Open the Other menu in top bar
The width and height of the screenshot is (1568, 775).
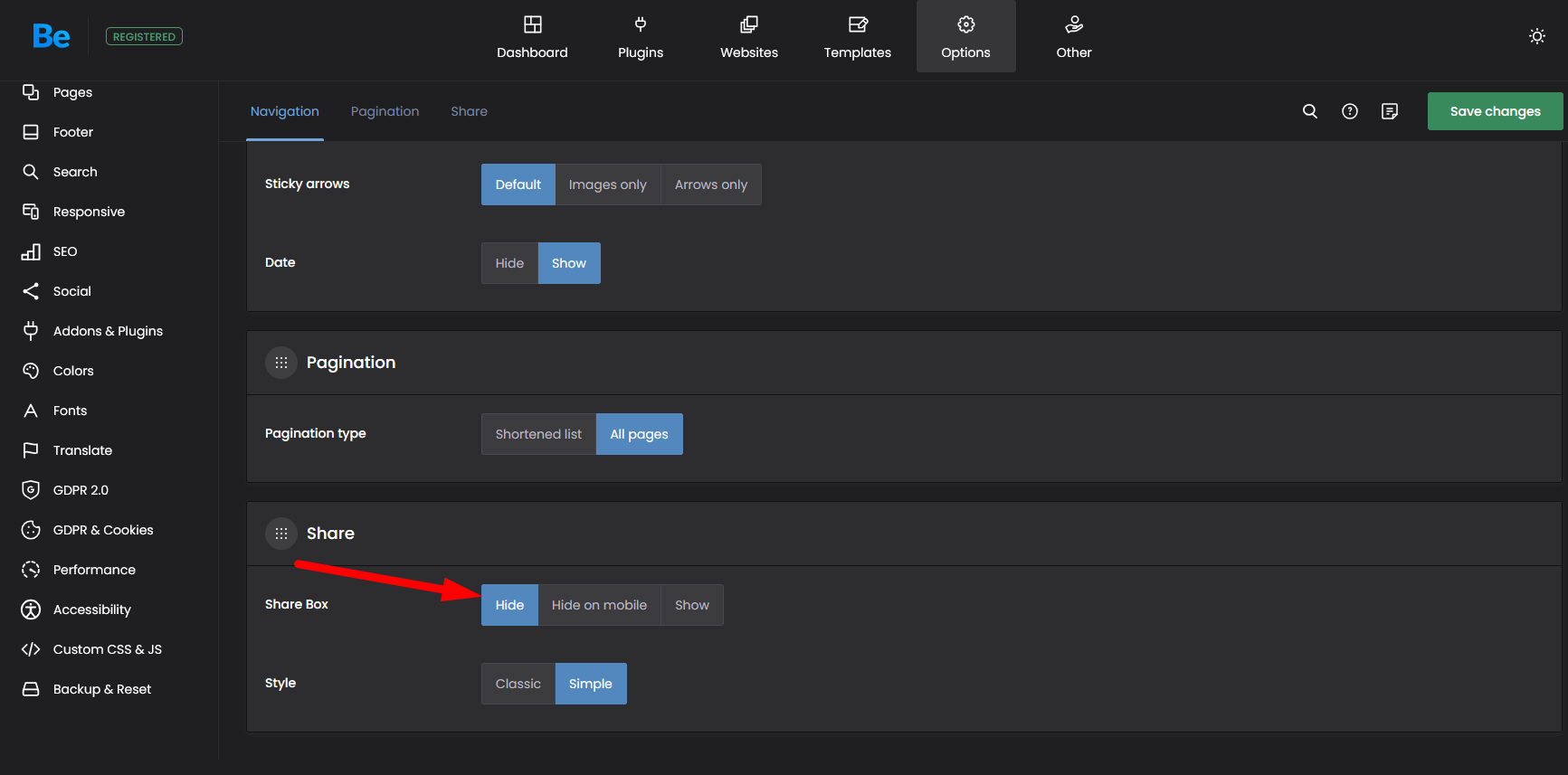click(1073, 36)
